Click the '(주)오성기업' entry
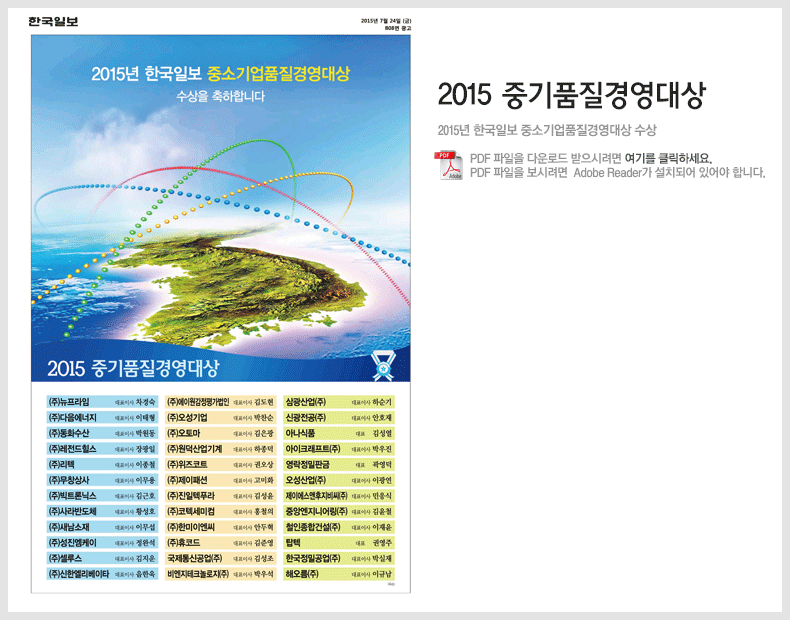790x620 pixels. click(x=221, y=418)
